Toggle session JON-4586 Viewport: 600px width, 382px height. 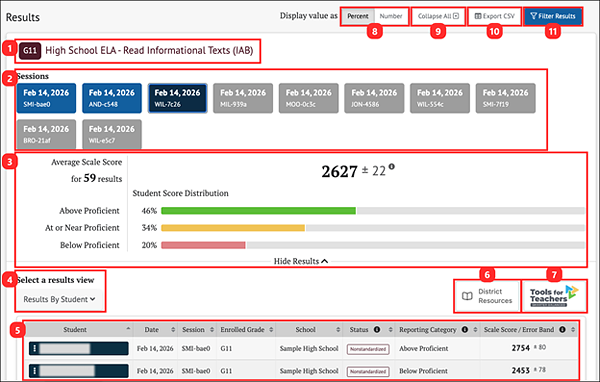374,98
